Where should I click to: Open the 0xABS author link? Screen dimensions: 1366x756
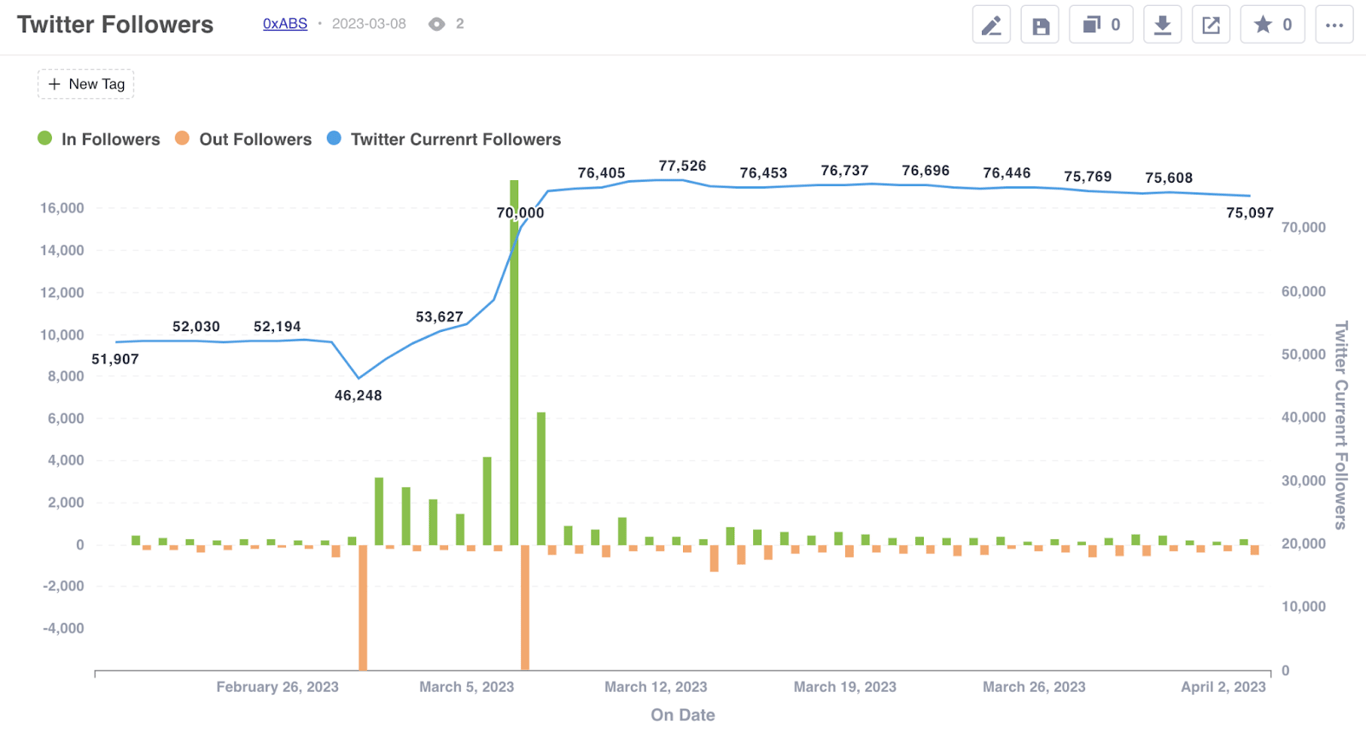[285, 24]
